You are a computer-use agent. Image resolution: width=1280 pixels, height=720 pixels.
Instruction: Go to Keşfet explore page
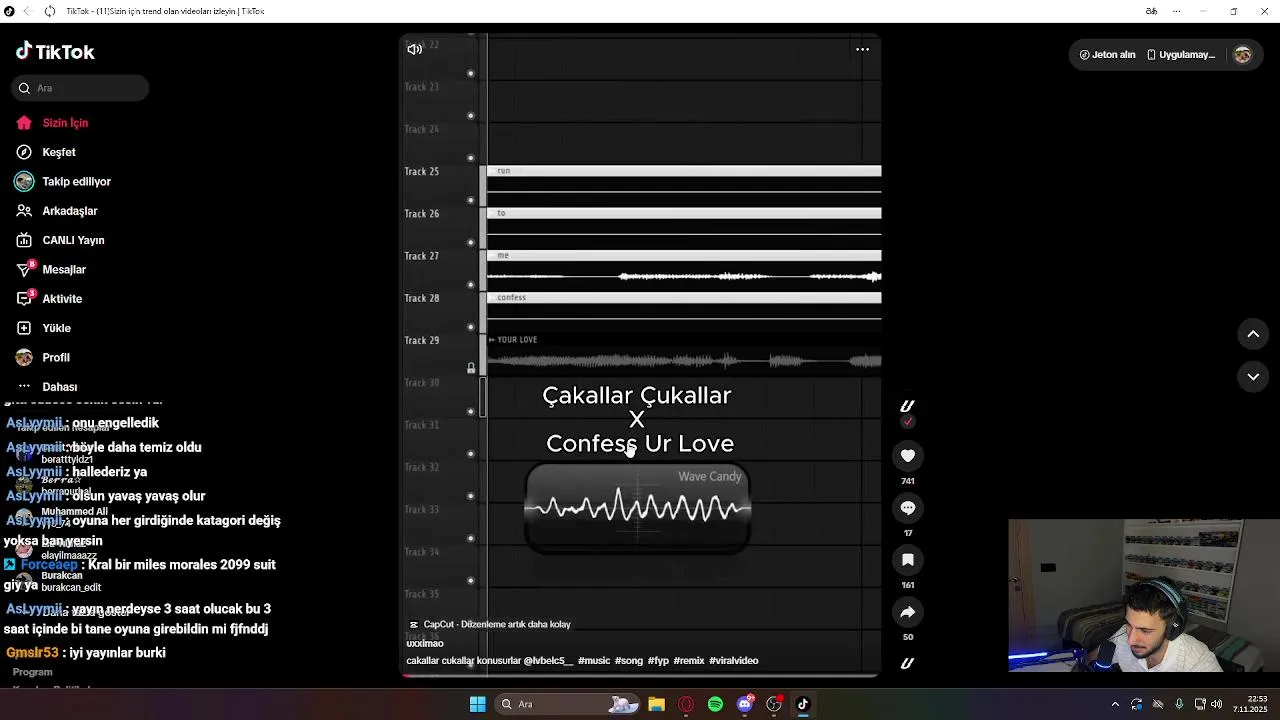[x=59, y=152]
